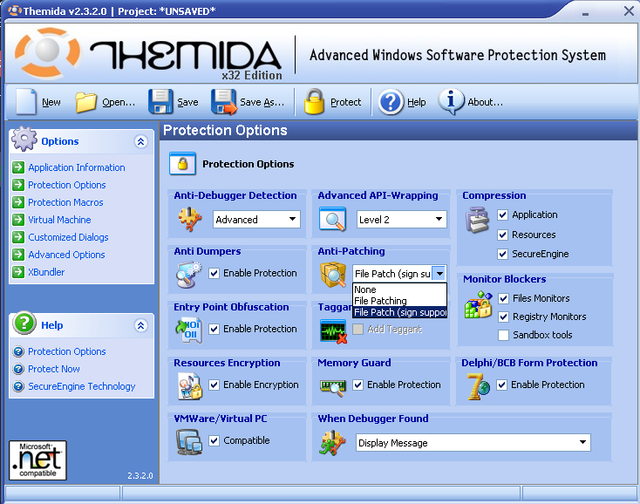Click the Taggant waveform icon
The image size is (640, 504).
click(333, 331)
